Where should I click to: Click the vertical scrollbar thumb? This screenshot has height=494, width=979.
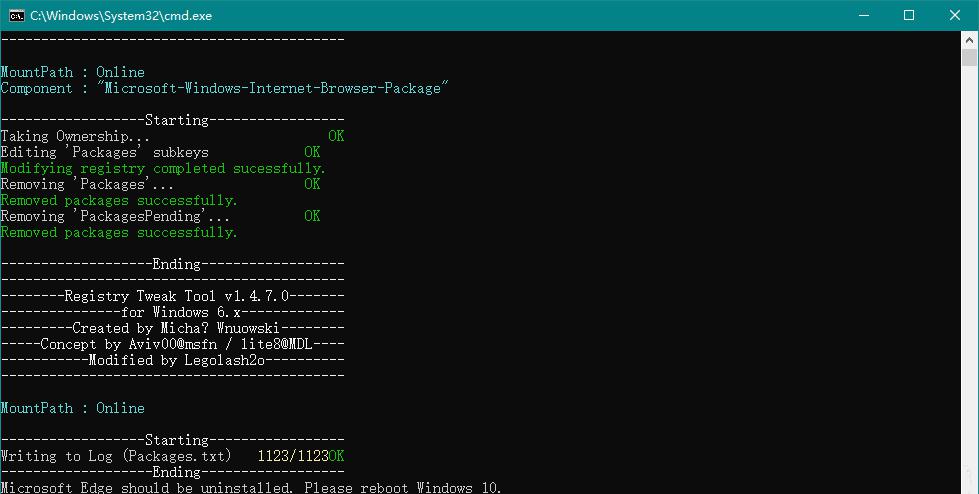[969, 57]
